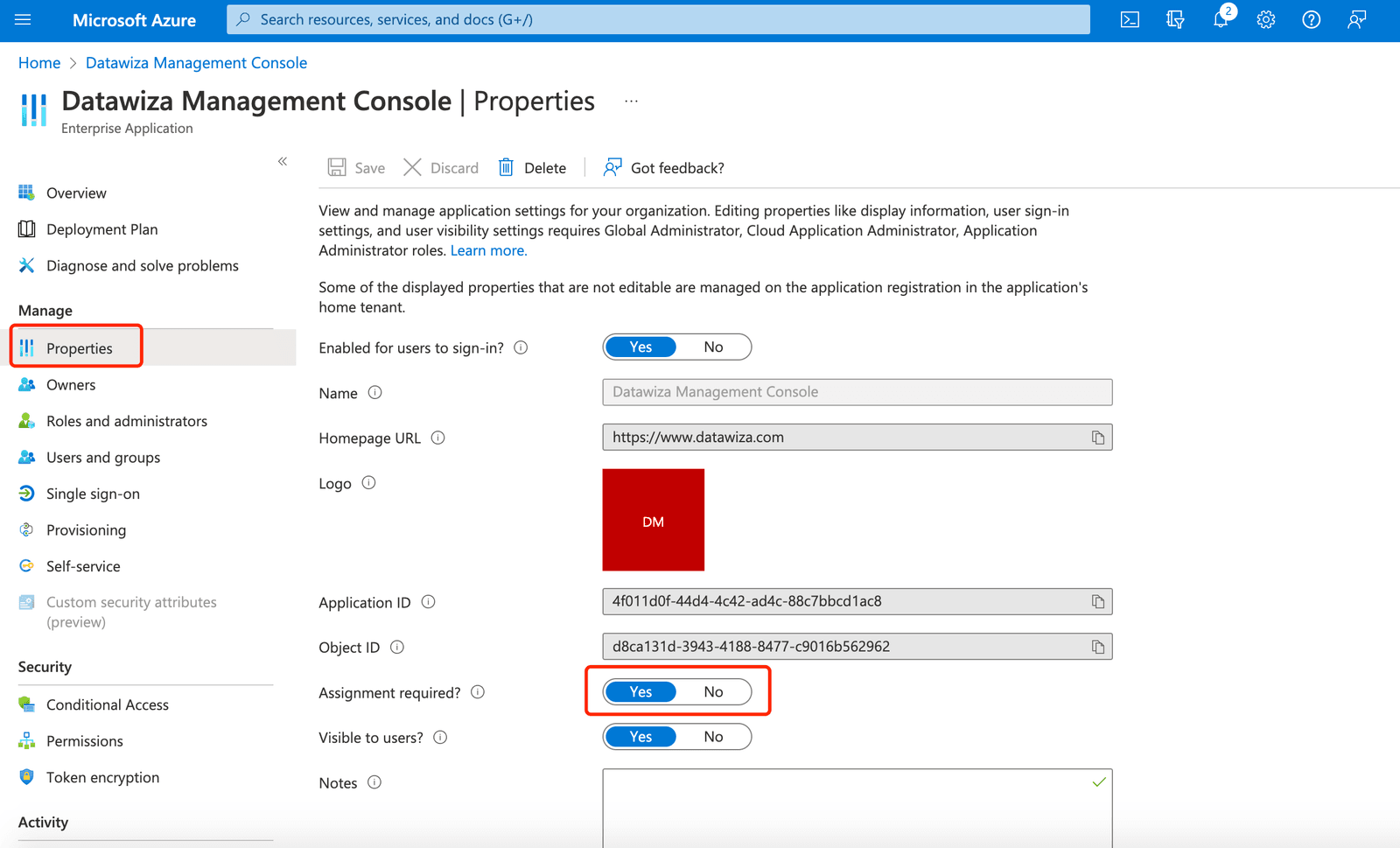Copy the Homepage URL value

point(1097,438)
